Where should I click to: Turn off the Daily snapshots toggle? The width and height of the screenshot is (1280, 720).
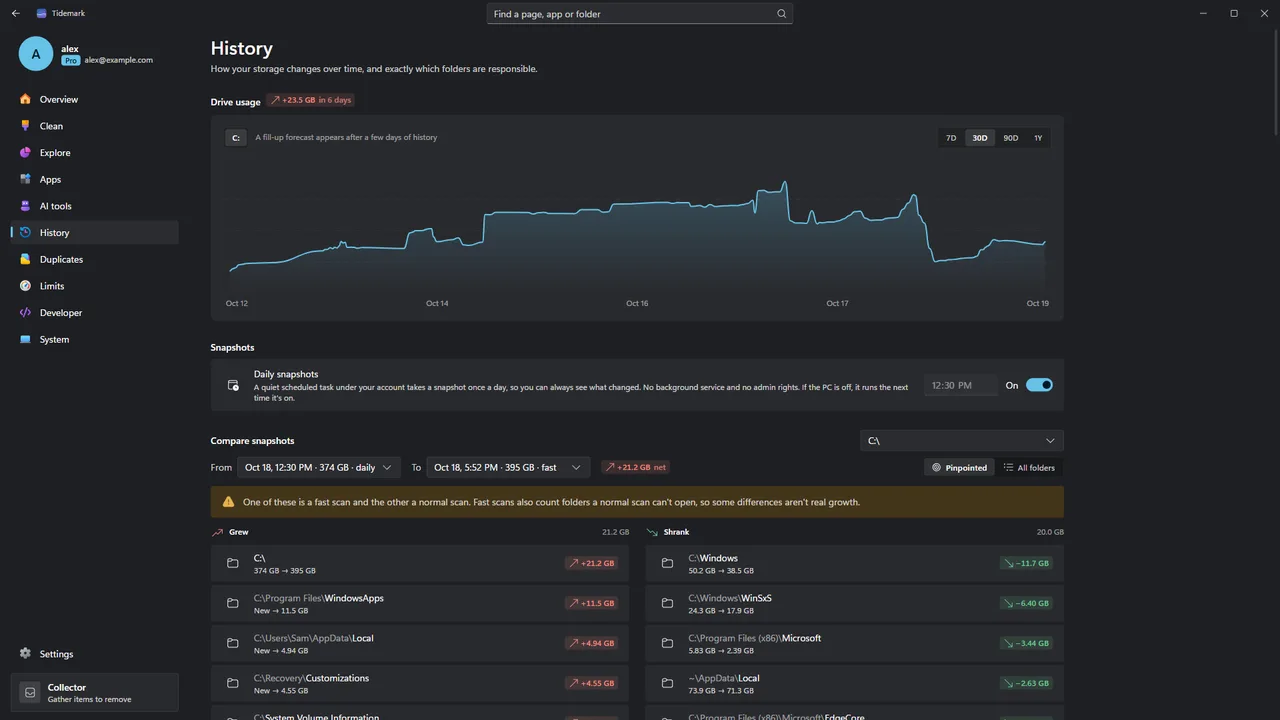click(1039, 385)
